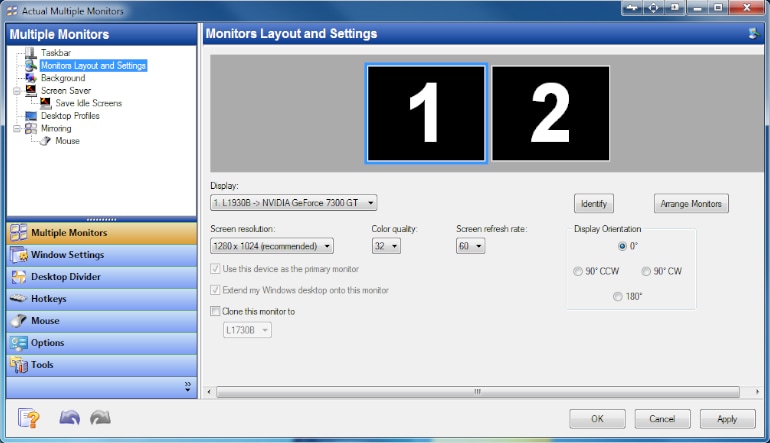
Task: Click the Save Idle Screens icon
Action: [x=46, y=103]
